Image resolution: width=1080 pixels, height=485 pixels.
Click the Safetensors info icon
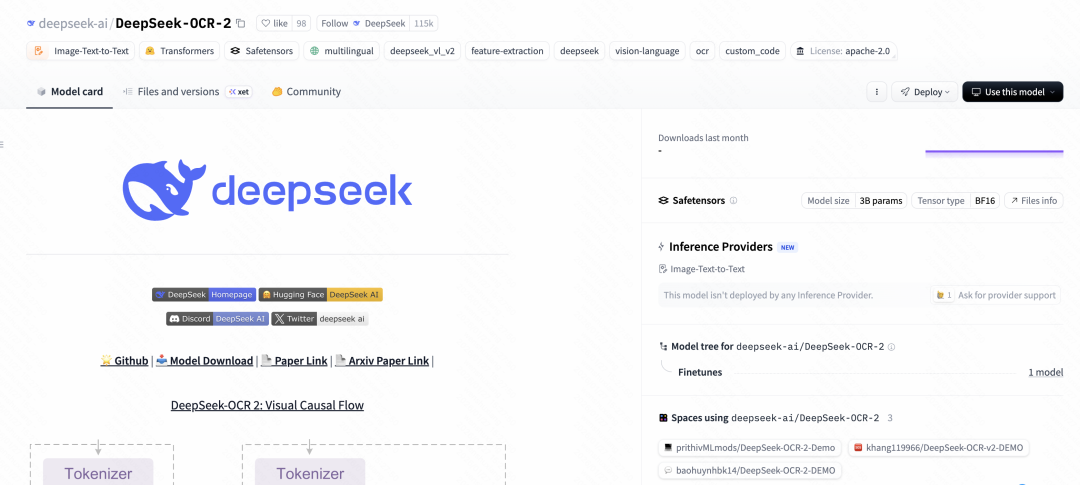(733, 201)
